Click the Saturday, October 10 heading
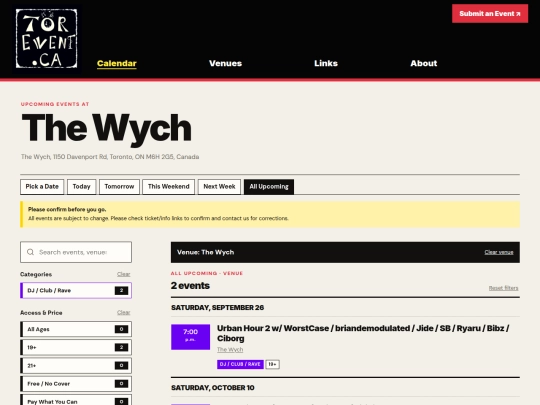Viewport: 540px width, 405px height. [x=213, y=388]
